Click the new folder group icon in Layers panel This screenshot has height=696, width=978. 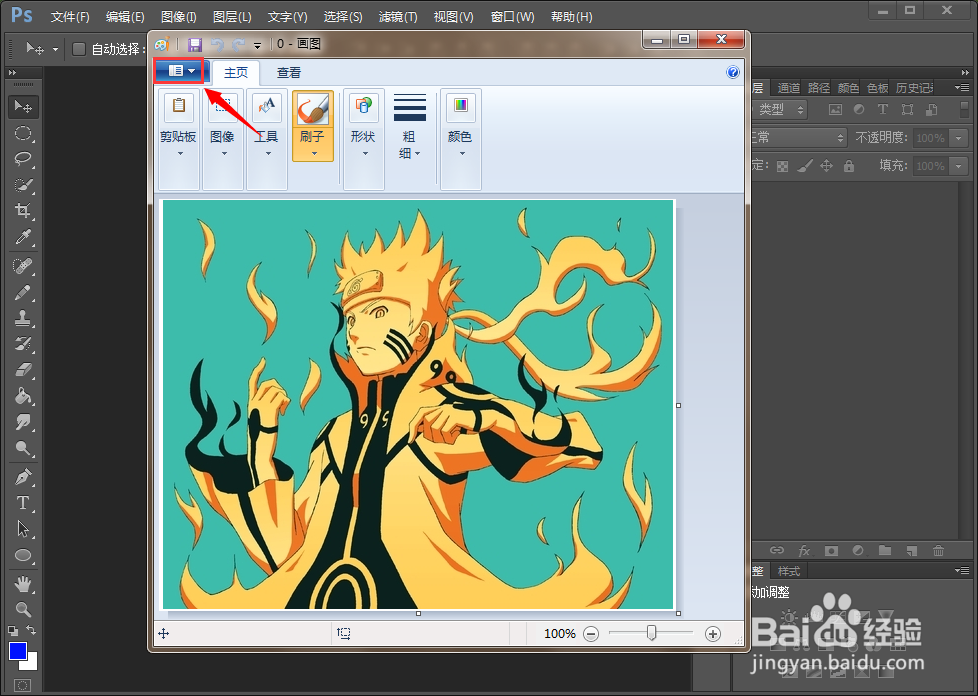coord(884,551)
